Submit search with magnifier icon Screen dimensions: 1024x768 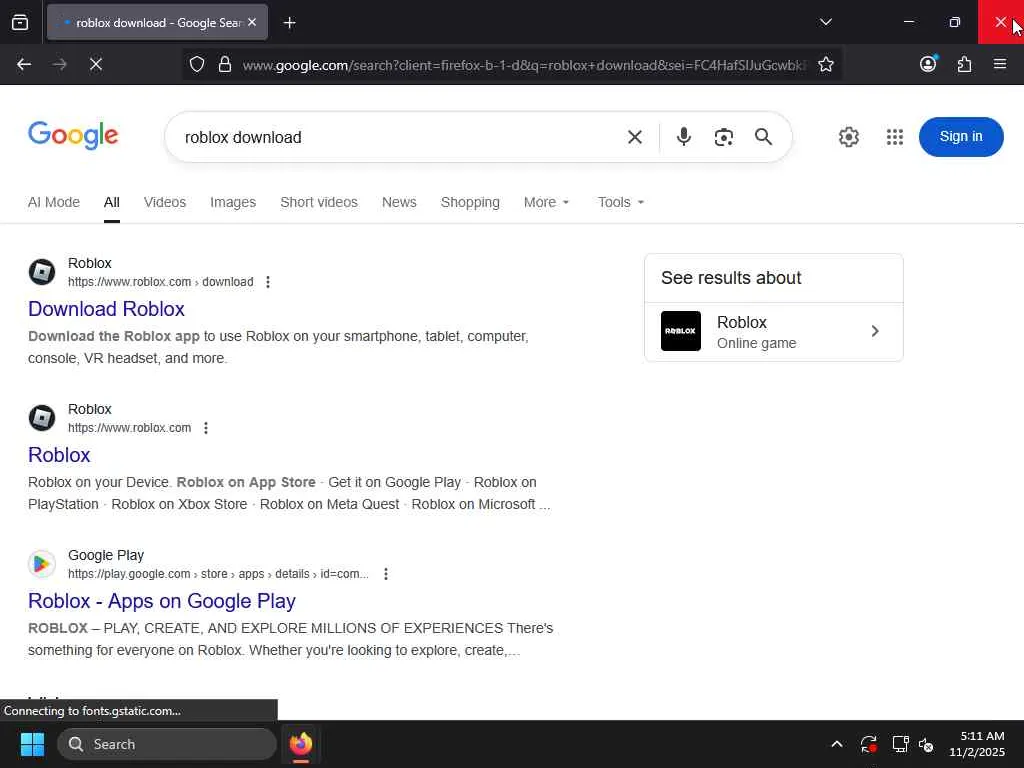point(763,136)
